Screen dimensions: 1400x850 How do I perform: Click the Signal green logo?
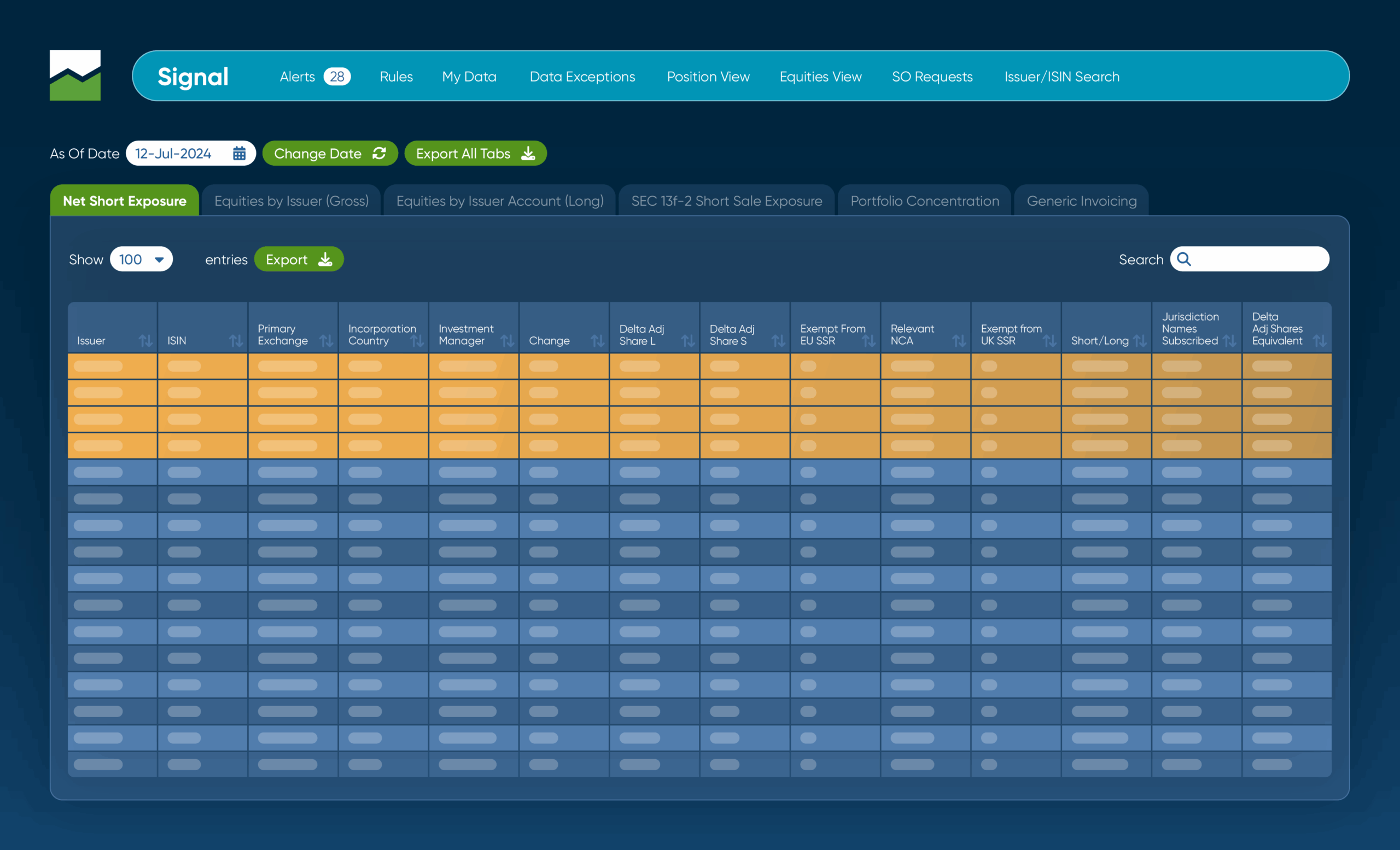(x=75, y=75)
